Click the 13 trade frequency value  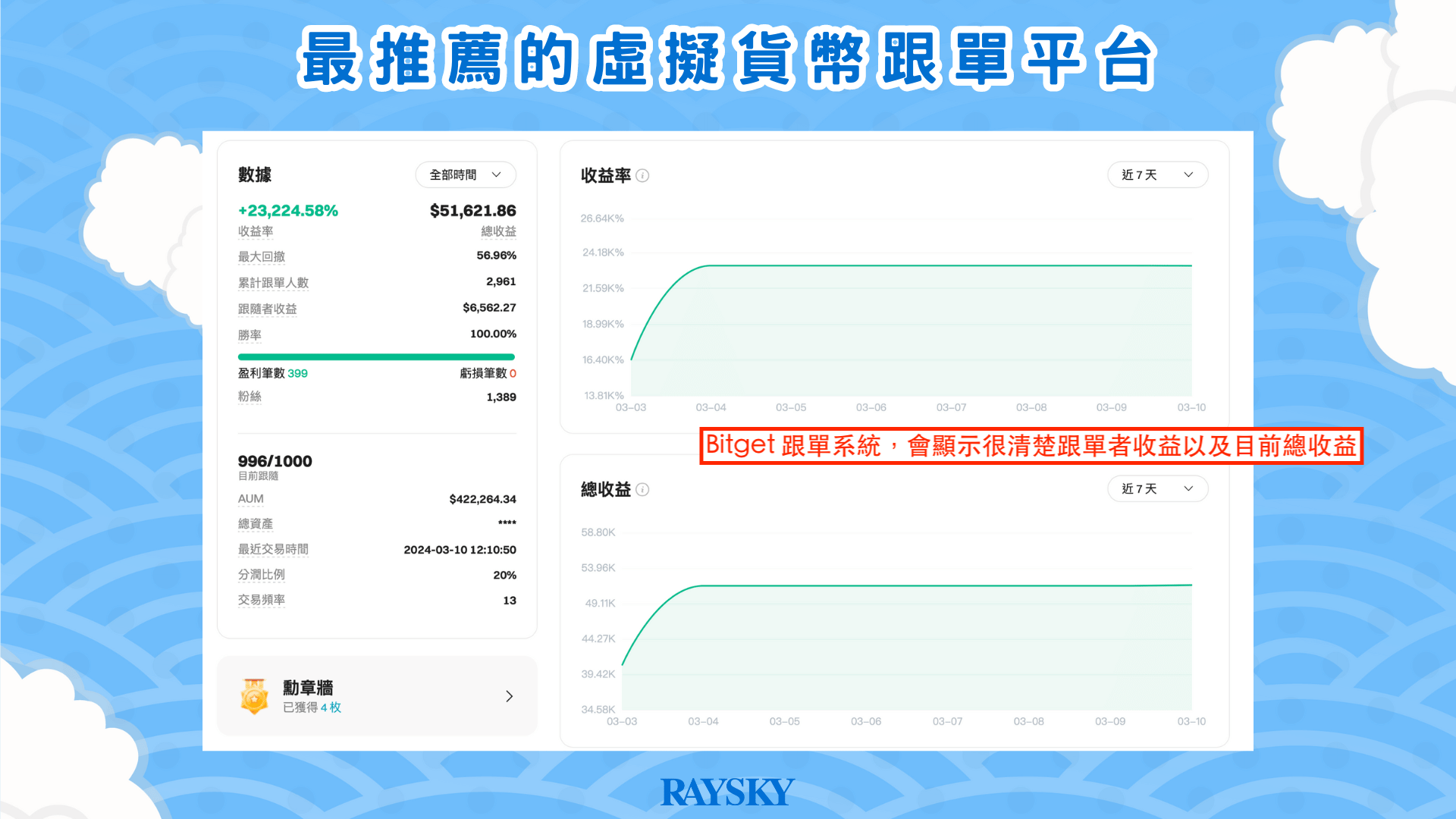510,601
